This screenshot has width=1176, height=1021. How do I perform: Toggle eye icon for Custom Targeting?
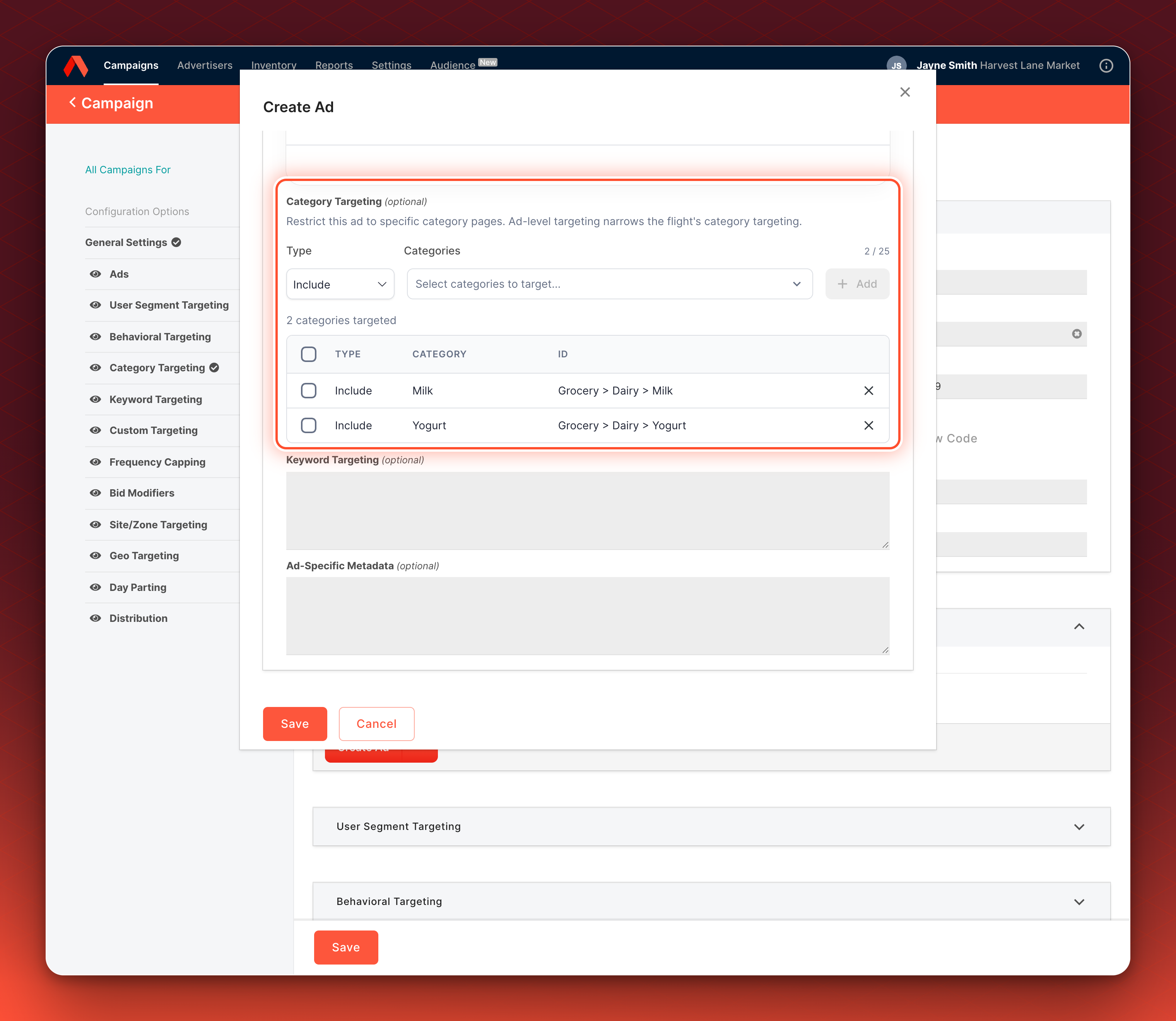tap(96, 430)
